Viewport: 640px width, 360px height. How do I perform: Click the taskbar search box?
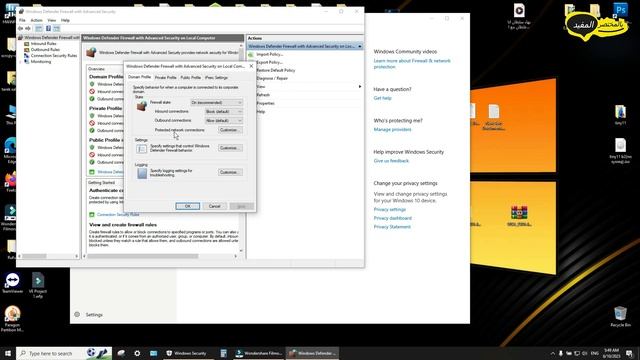(x=64, y=353)
